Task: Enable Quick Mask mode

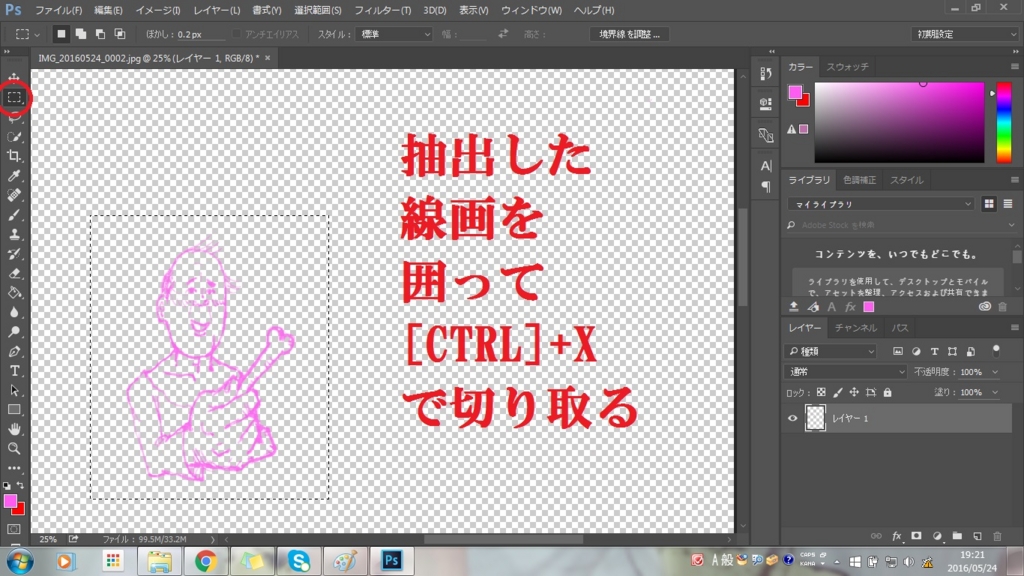Action: coord(14,529)
